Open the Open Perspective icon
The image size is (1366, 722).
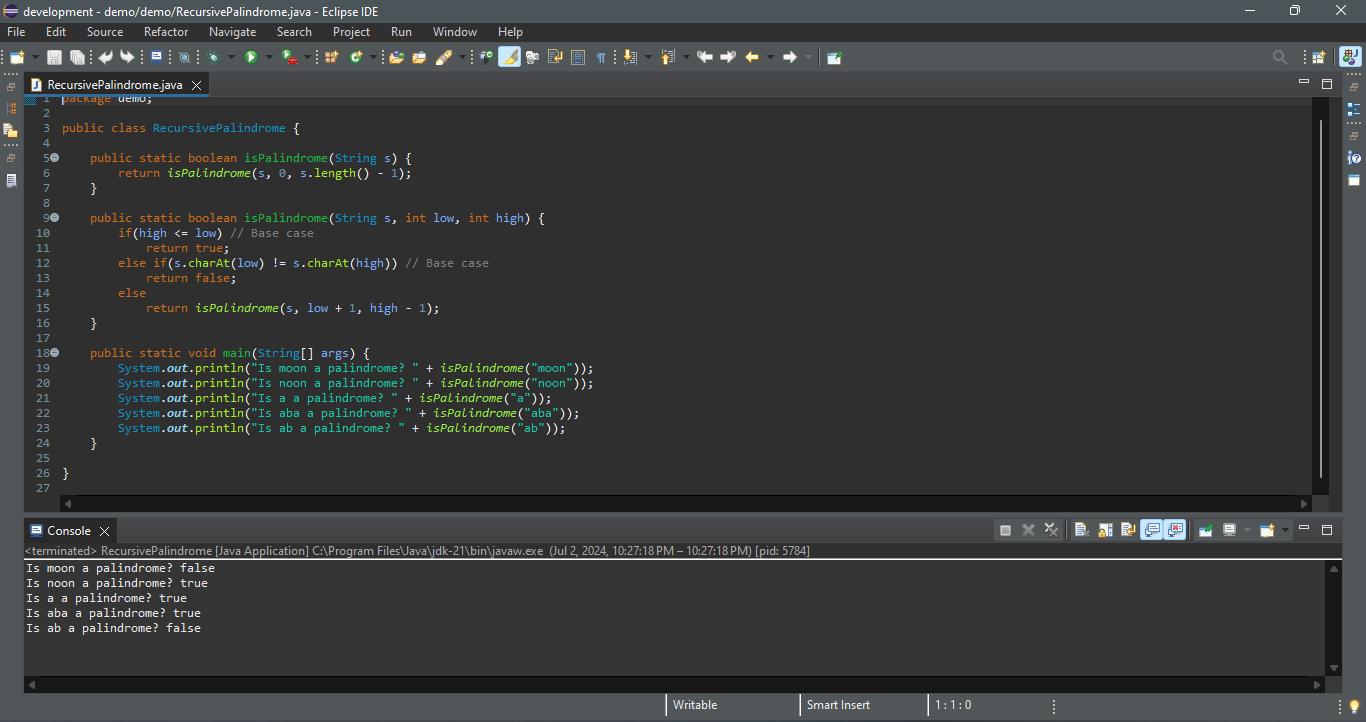click(1318, 57)
